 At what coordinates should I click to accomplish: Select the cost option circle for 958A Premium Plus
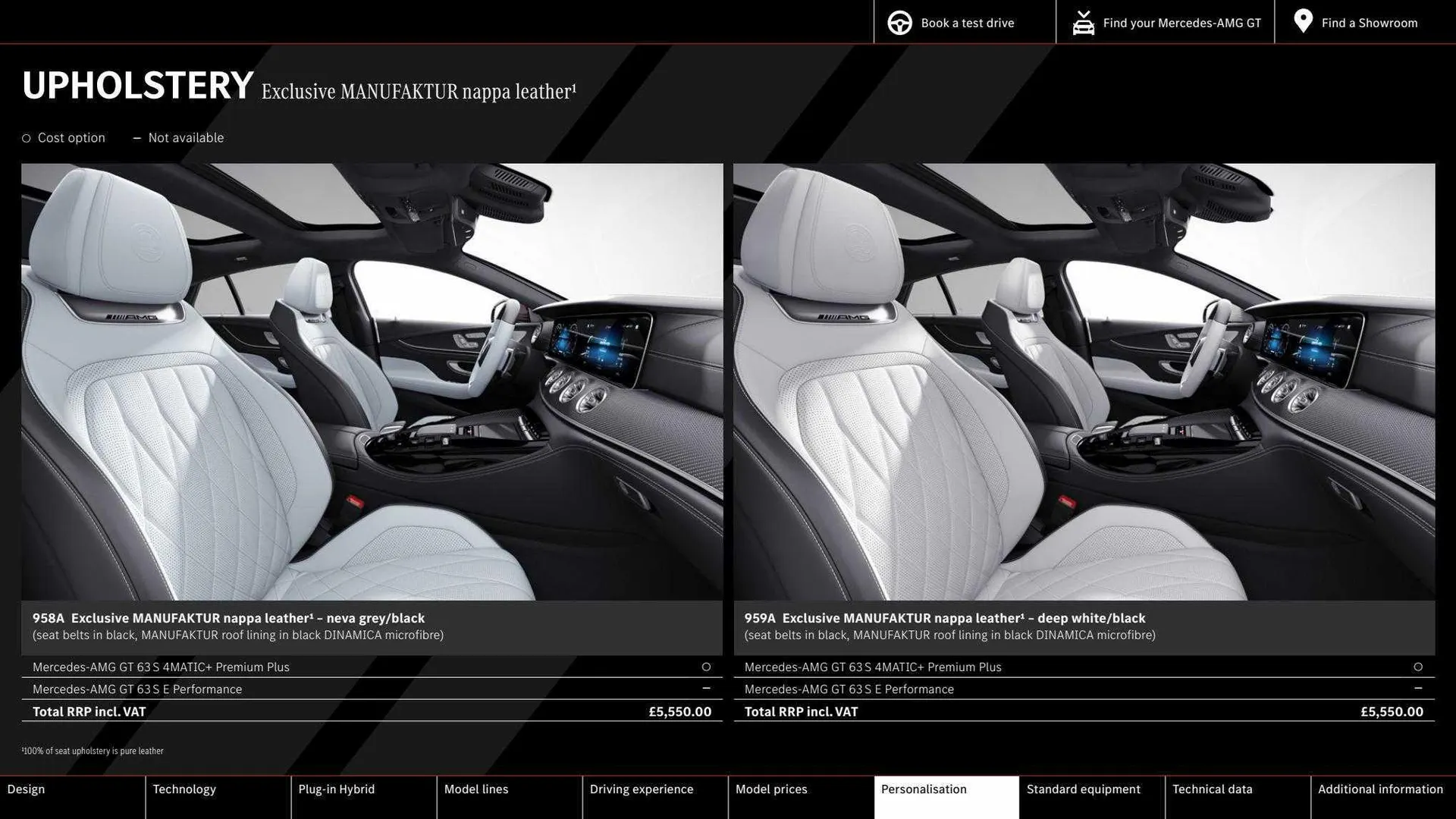tap(706, 667)
